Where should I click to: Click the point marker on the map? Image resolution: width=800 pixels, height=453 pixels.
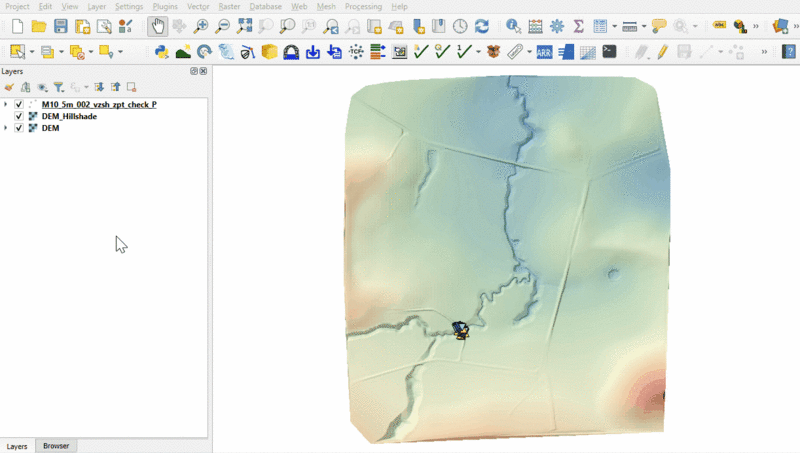pyautogui.click(x=460, y=329)
